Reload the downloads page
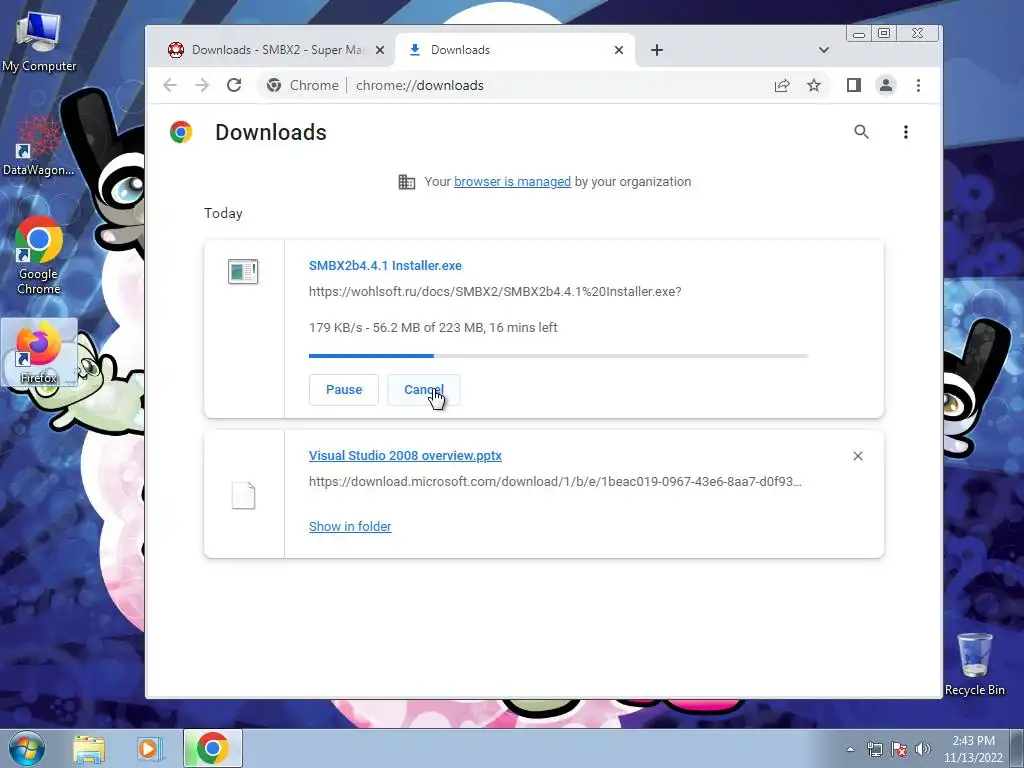1024x768 pixels. 234,86
